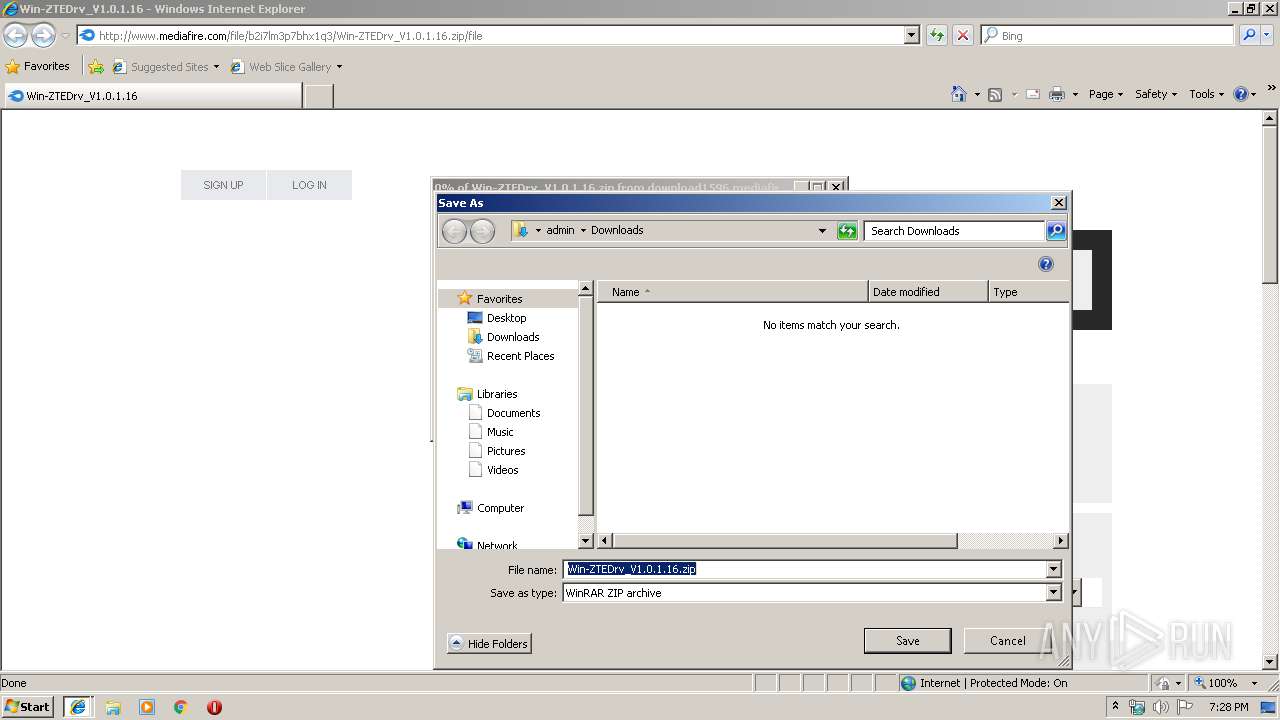Image resolution: width=1280 pixels, height=720 pixels.
Task: Click Save As dialog help icon
Action: pyautogui.click(x=1046, y=264)
